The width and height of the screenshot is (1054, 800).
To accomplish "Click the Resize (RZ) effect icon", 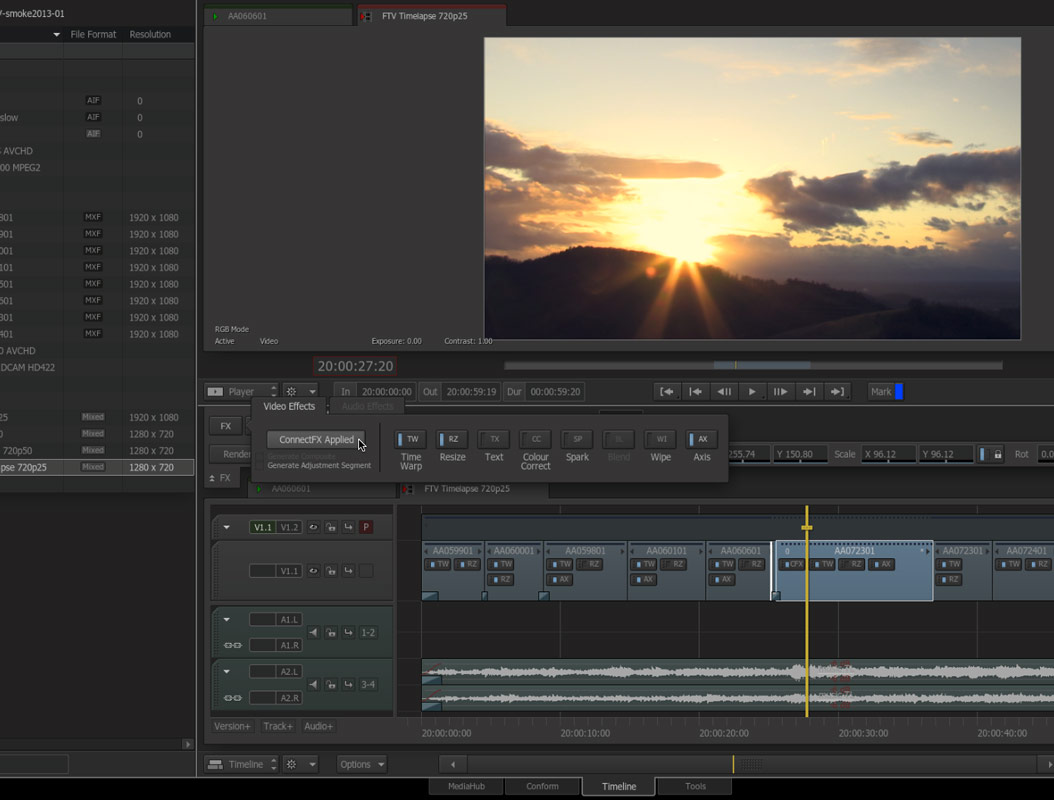I will pos(452,439).
